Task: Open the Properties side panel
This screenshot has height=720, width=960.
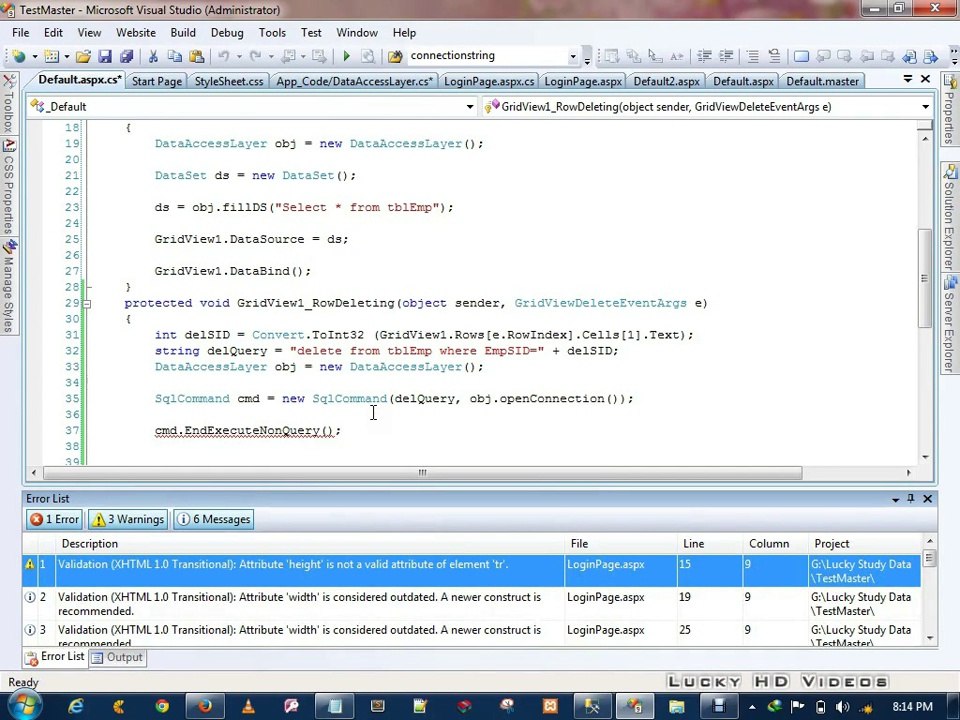Action: (950, 109)
